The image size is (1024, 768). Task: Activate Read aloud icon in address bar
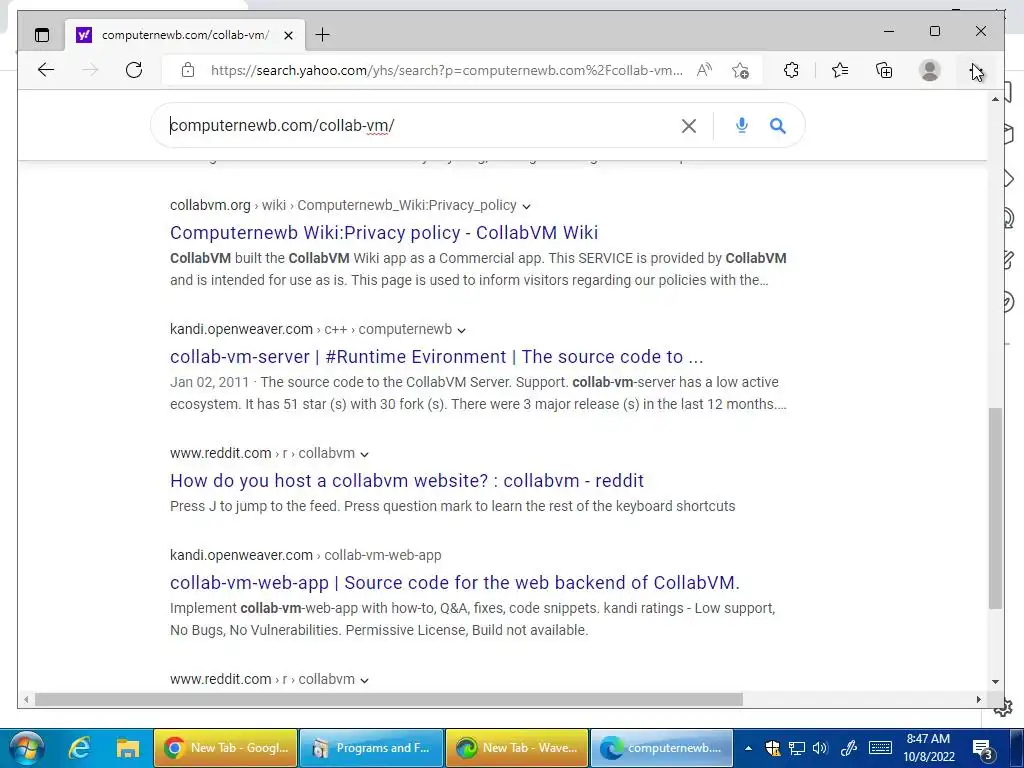704,70
